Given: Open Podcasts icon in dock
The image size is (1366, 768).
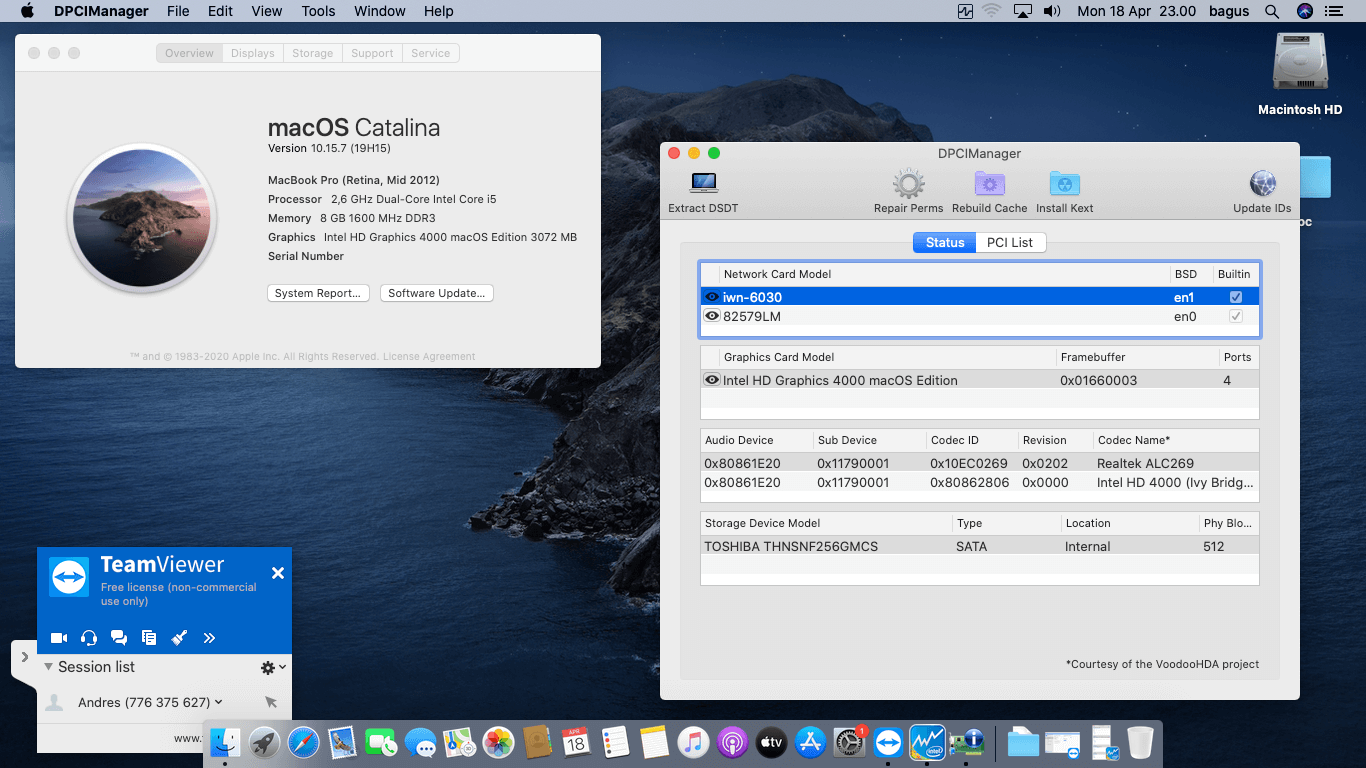Looking at the screenshot, I should [732, 742].
